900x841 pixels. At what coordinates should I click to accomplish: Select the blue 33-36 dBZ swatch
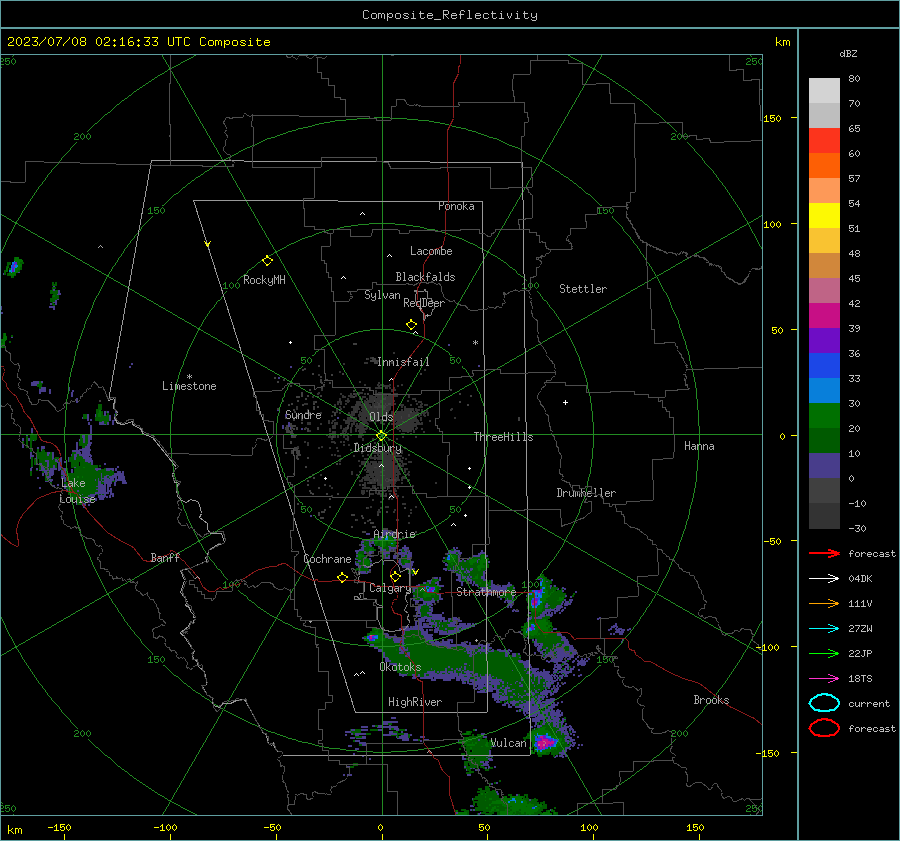(x=824, y=366)
